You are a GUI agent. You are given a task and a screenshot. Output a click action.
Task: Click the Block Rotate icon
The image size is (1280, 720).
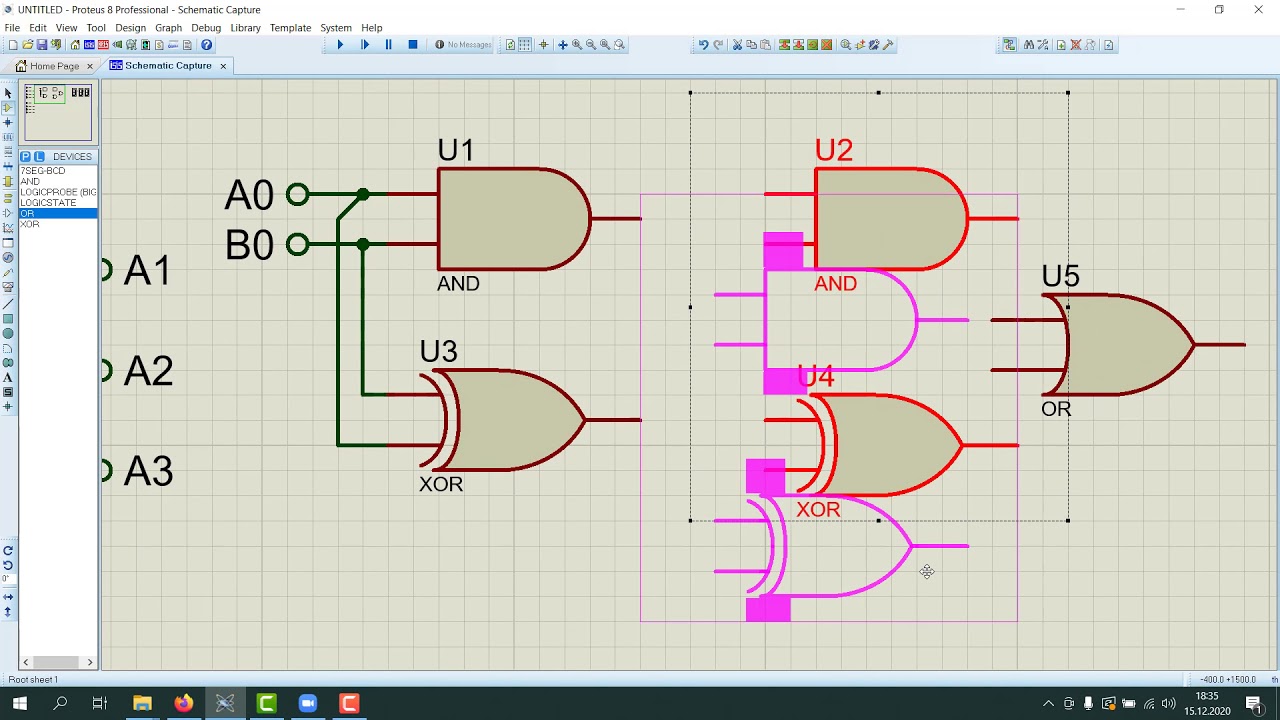tap(813, 45)
